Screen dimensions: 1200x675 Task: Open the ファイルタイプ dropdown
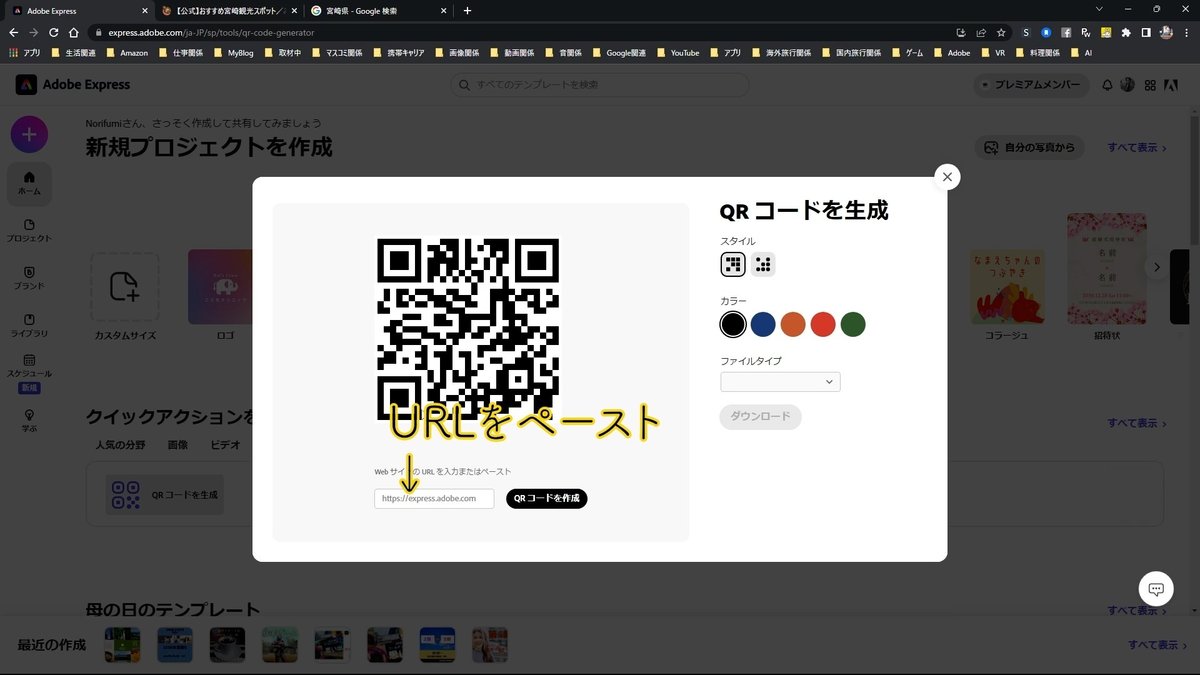[x=780, y=381]
